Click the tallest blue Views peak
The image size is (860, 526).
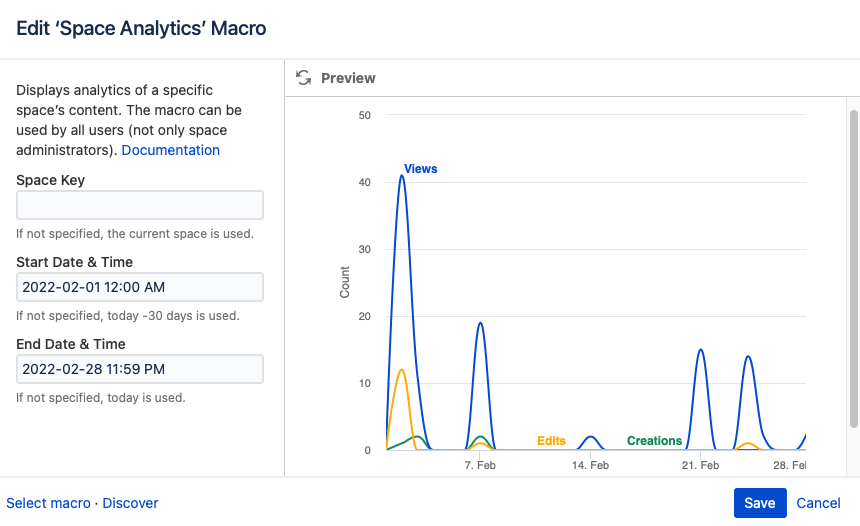click(x=402, y=177)
